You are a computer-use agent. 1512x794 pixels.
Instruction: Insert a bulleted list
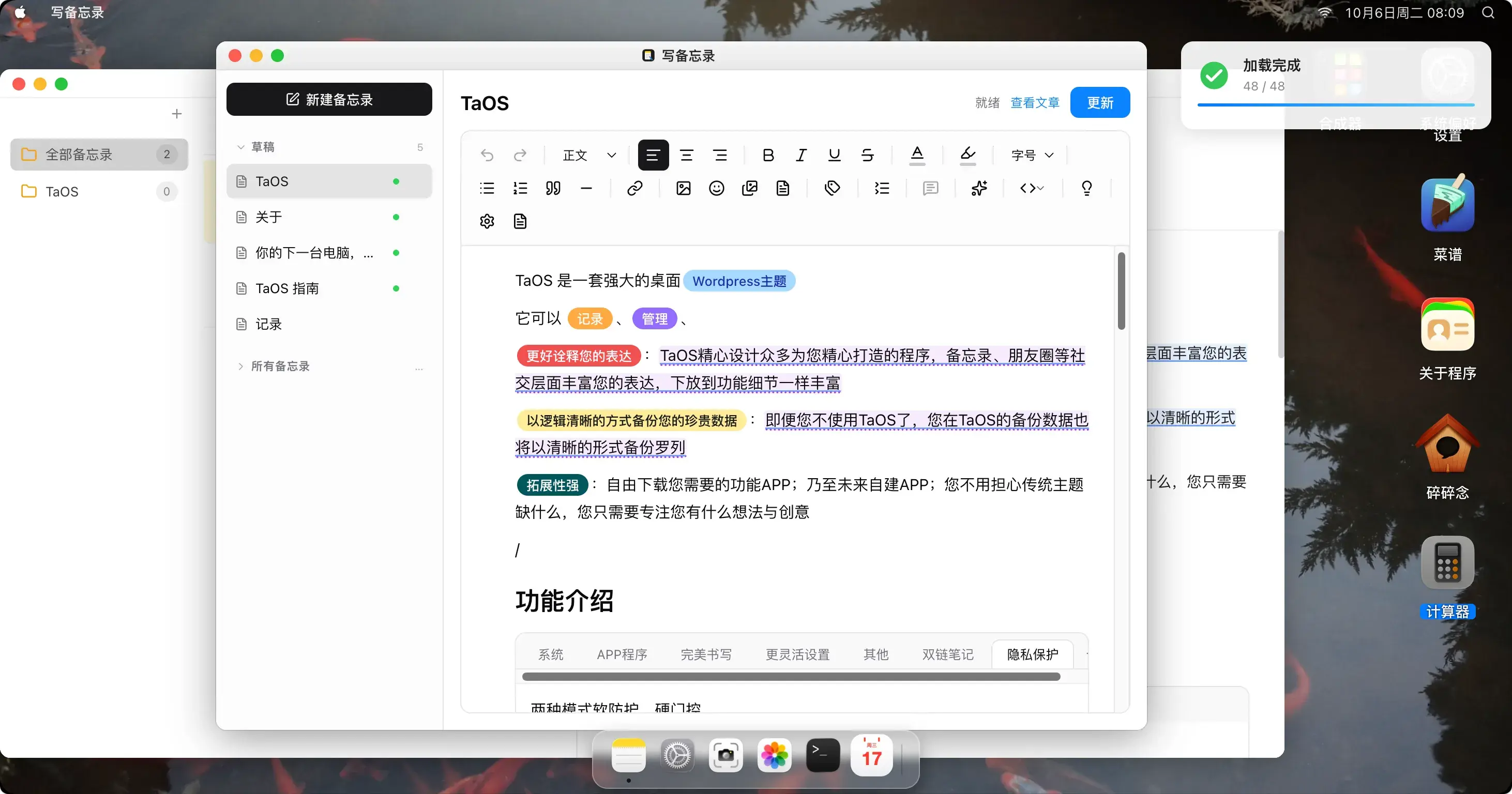487,188
